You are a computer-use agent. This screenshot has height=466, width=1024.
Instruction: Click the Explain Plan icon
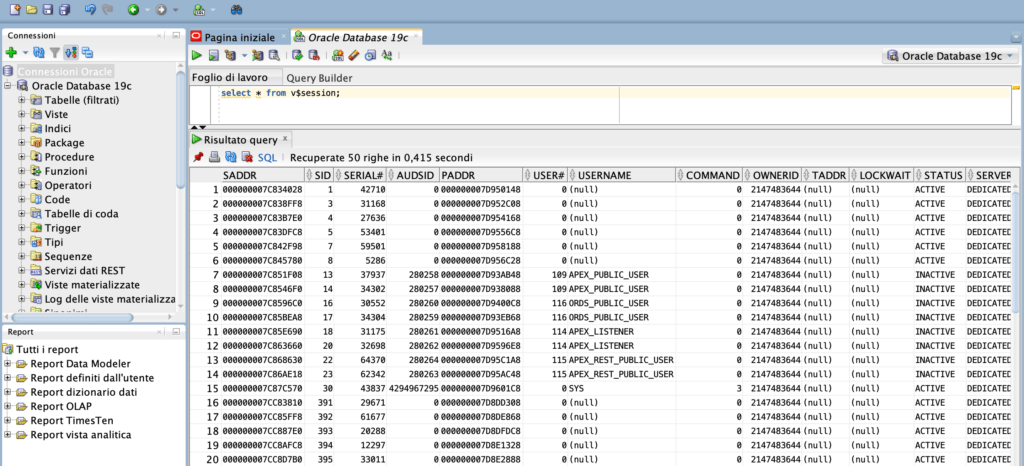[x=230, y=55]
